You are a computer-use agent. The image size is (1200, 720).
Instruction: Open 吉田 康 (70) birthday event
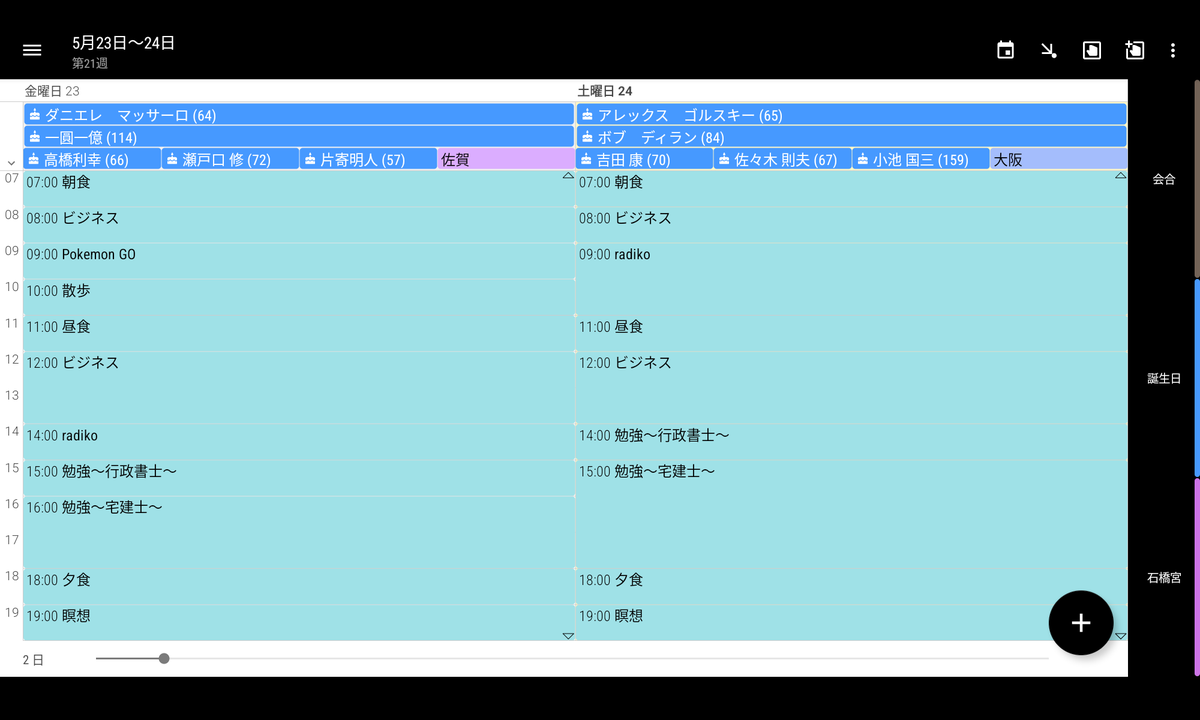point(645,159)
